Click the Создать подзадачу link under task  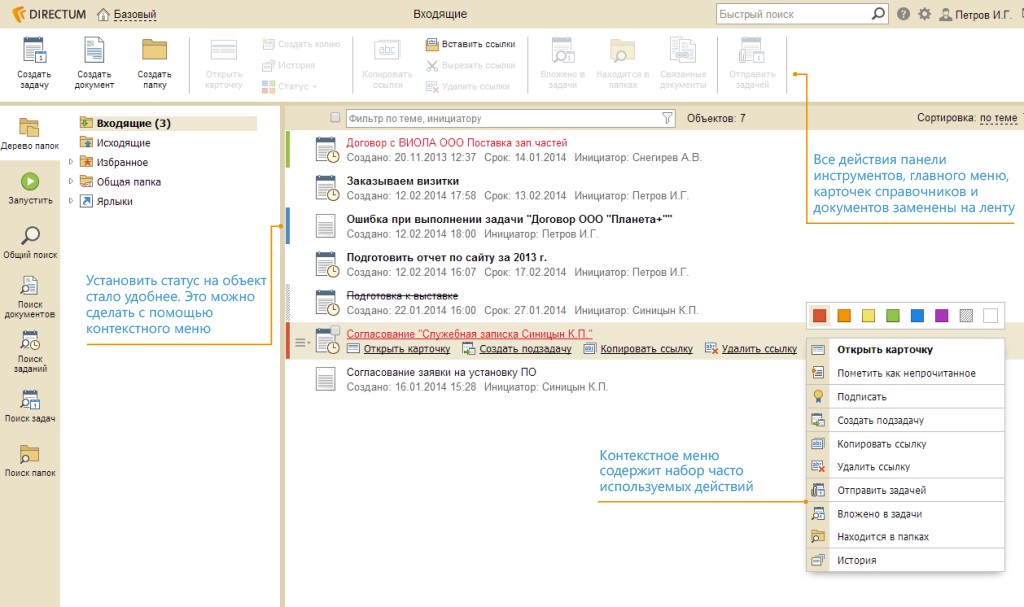(524, 349)
